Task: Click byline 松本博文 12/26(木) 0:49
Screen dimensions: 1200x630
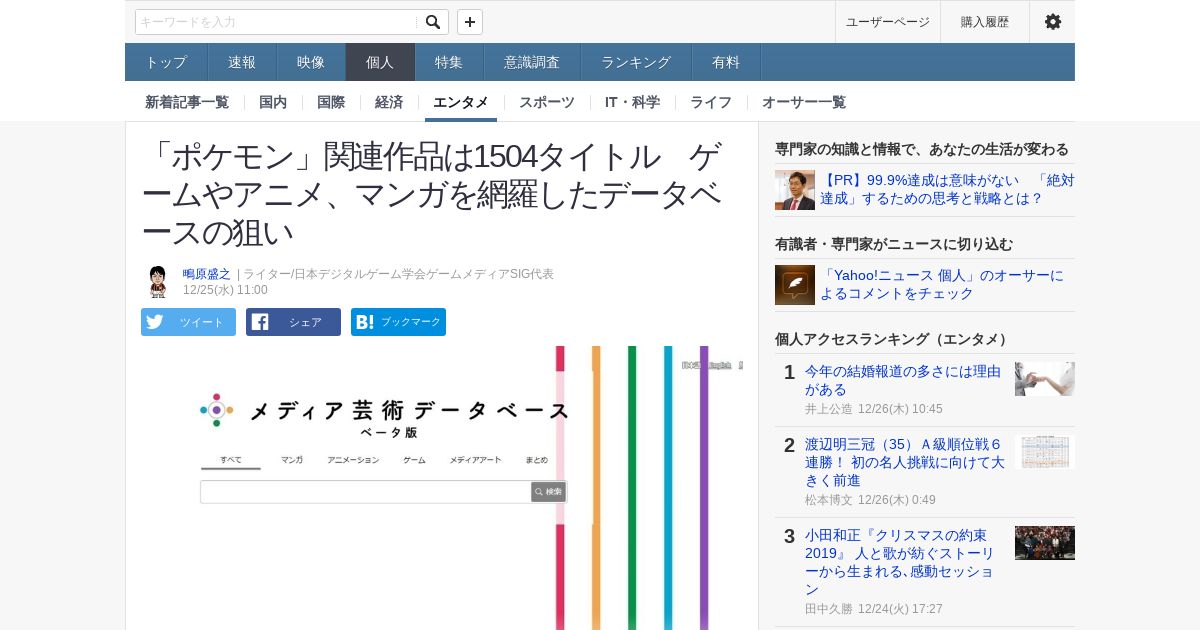Action: pyautogui.click(x=870, y=500)
